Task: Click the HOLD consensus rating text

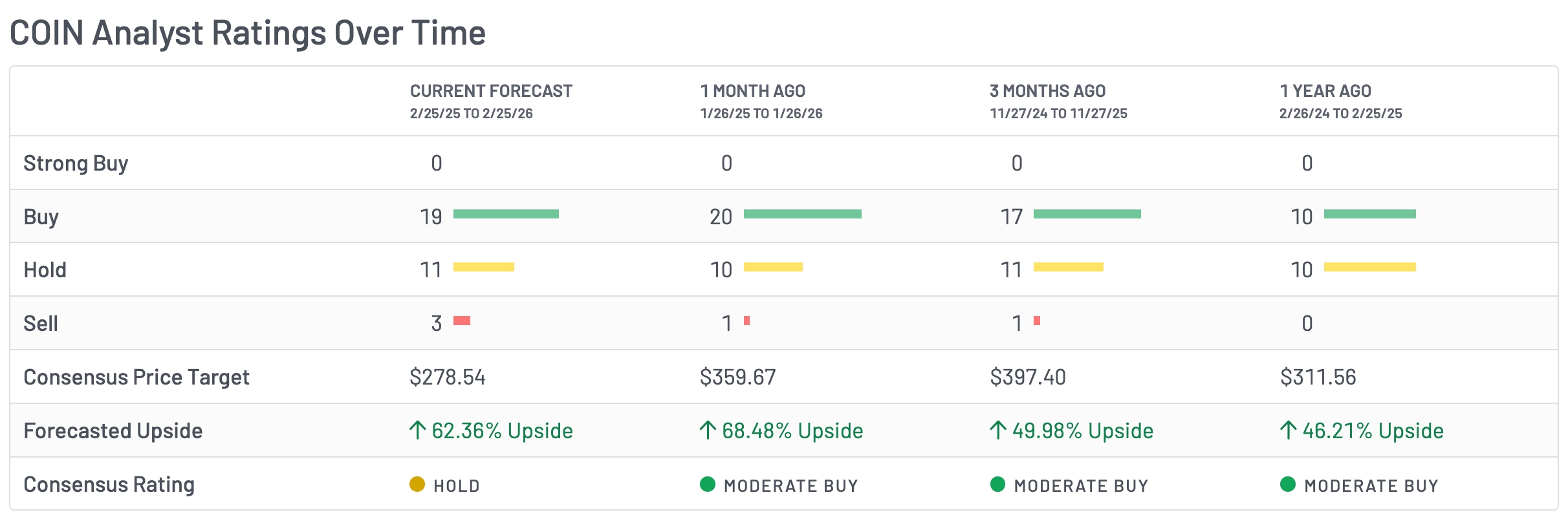Action: pos(457,486)
